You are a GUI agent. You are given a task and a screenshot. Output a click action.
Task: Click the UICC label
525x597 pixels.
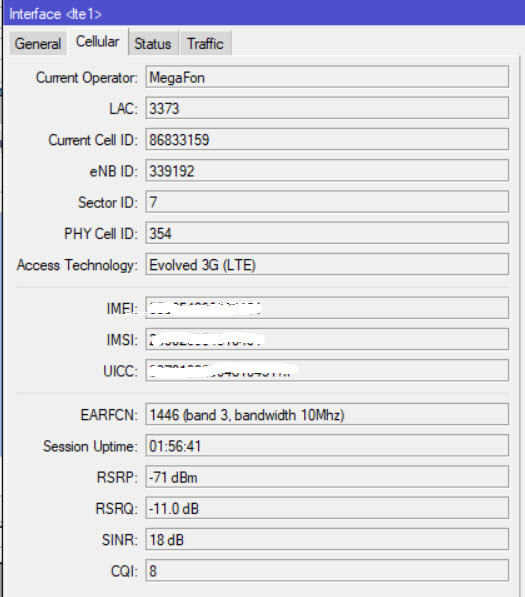point(120,371)
